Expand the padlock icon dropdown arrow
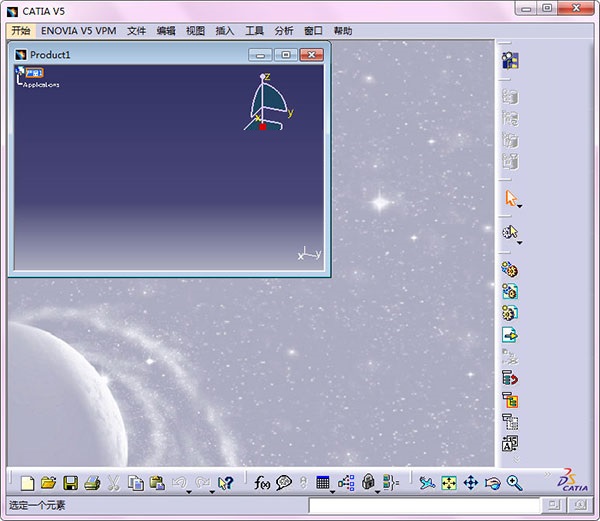The width and height of the screenshot is (600, 521). point(377,492)
